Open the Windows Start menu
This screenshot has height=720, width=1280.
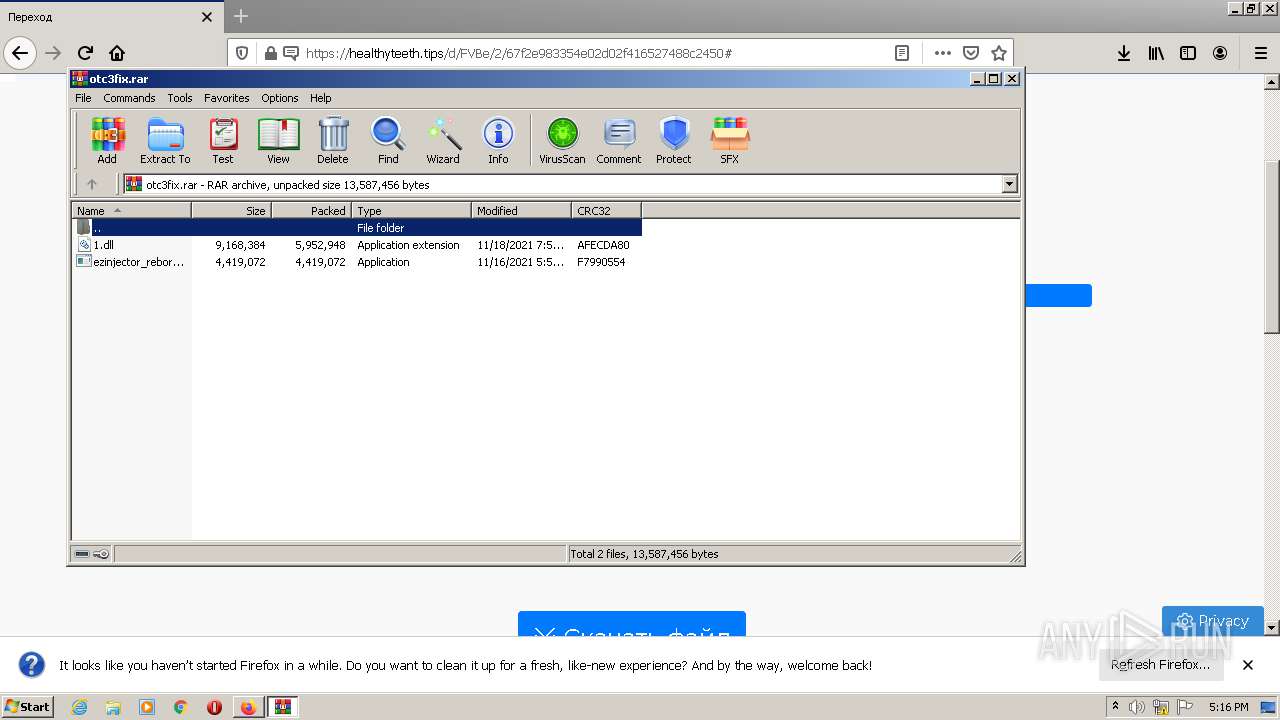28,707
